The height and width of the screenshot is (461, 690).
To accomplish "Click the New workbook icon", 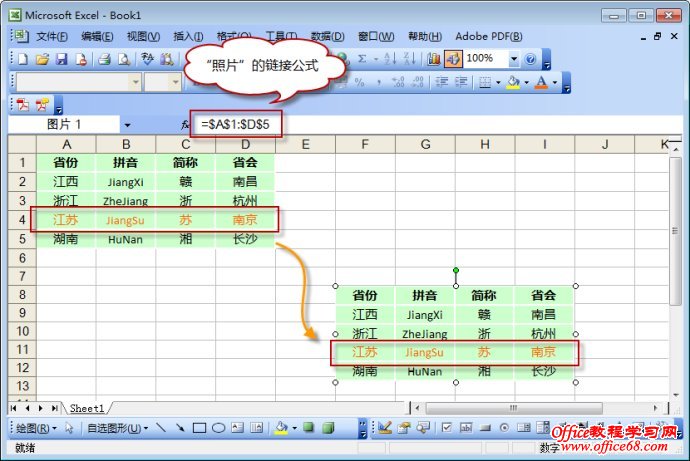I will tap(22, 59).
